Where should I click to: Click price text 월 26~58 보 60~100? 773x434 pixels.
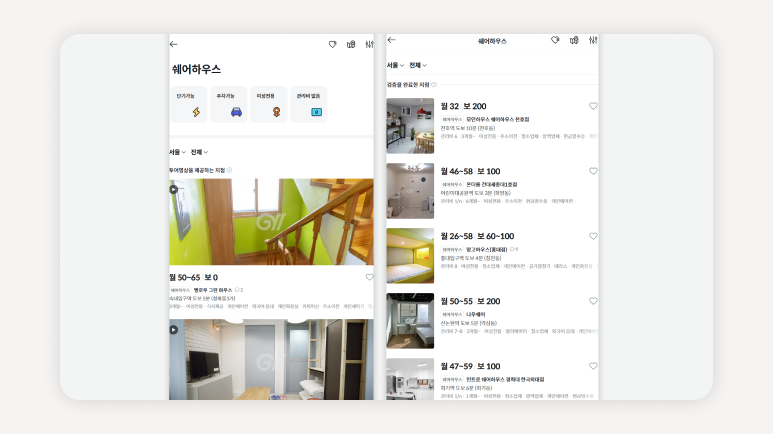pyautogui.click(x=477, y=236)
